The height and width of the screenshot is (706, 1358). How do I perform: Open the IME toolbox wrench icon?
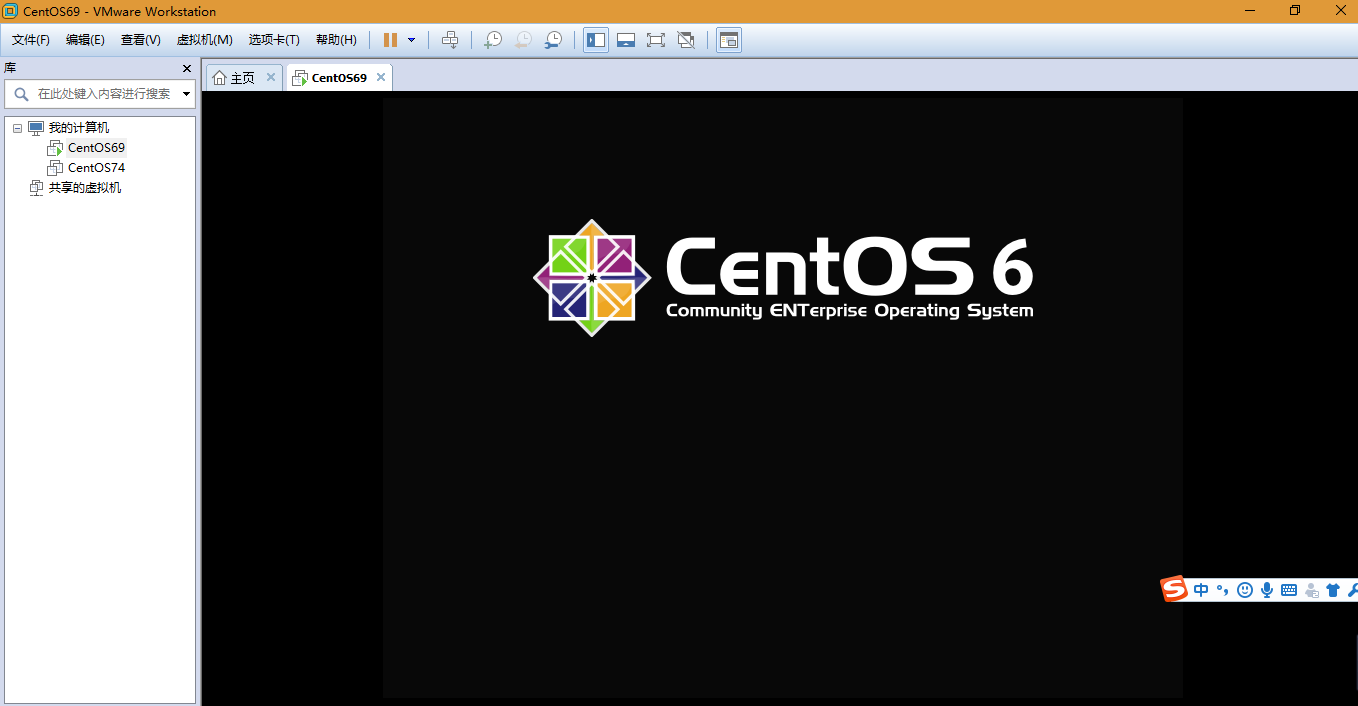coord(1352,590)
